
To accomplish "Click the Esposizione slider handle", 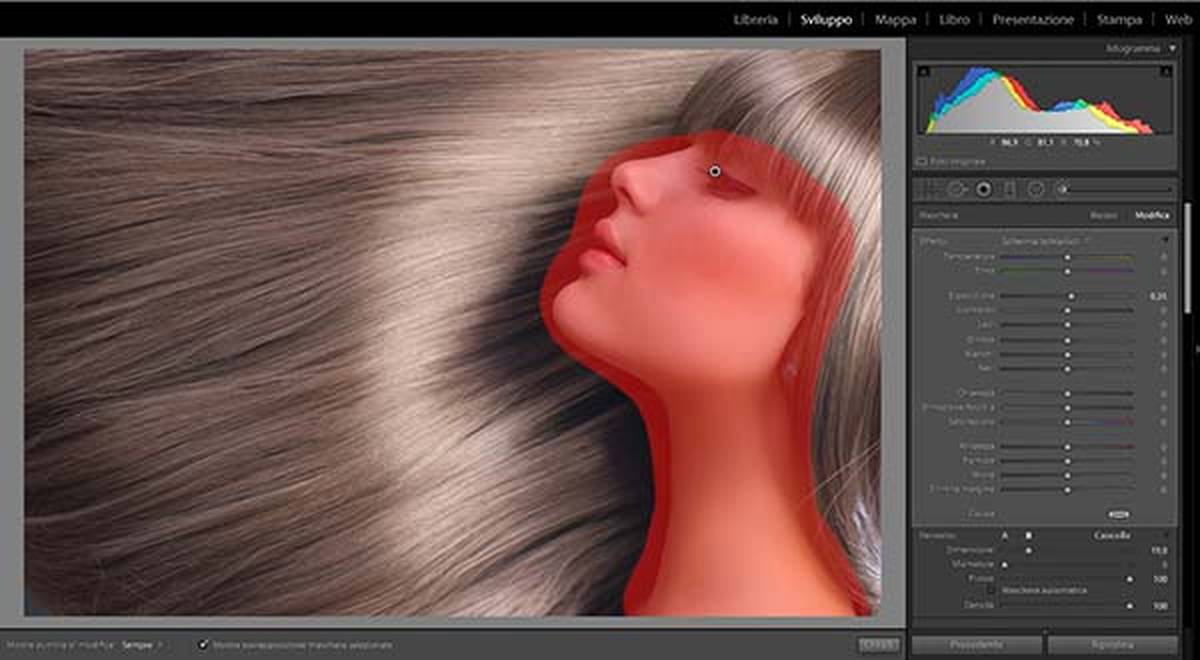I will click(1070, 296).
